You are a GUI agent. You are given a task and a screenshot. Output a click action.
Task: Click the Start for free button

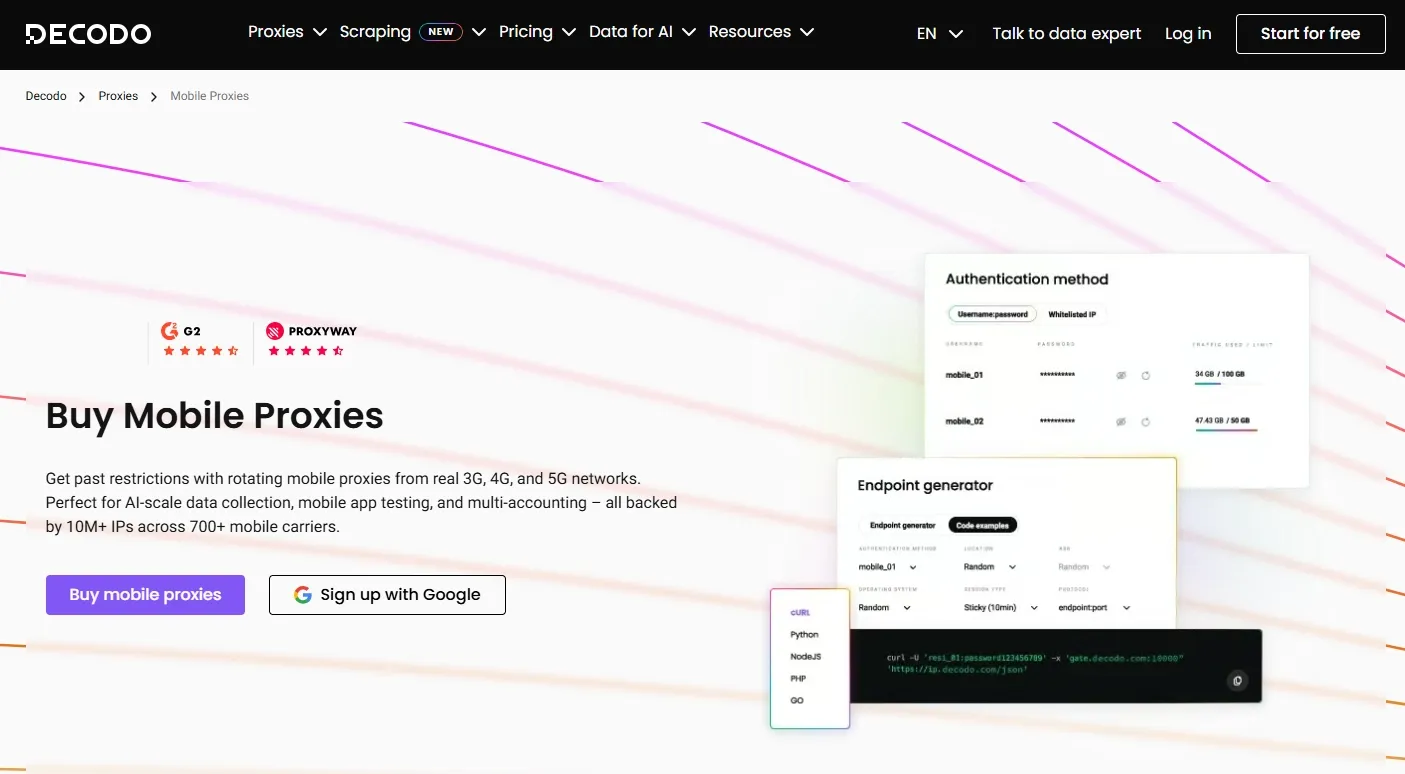coord(1311,34)
